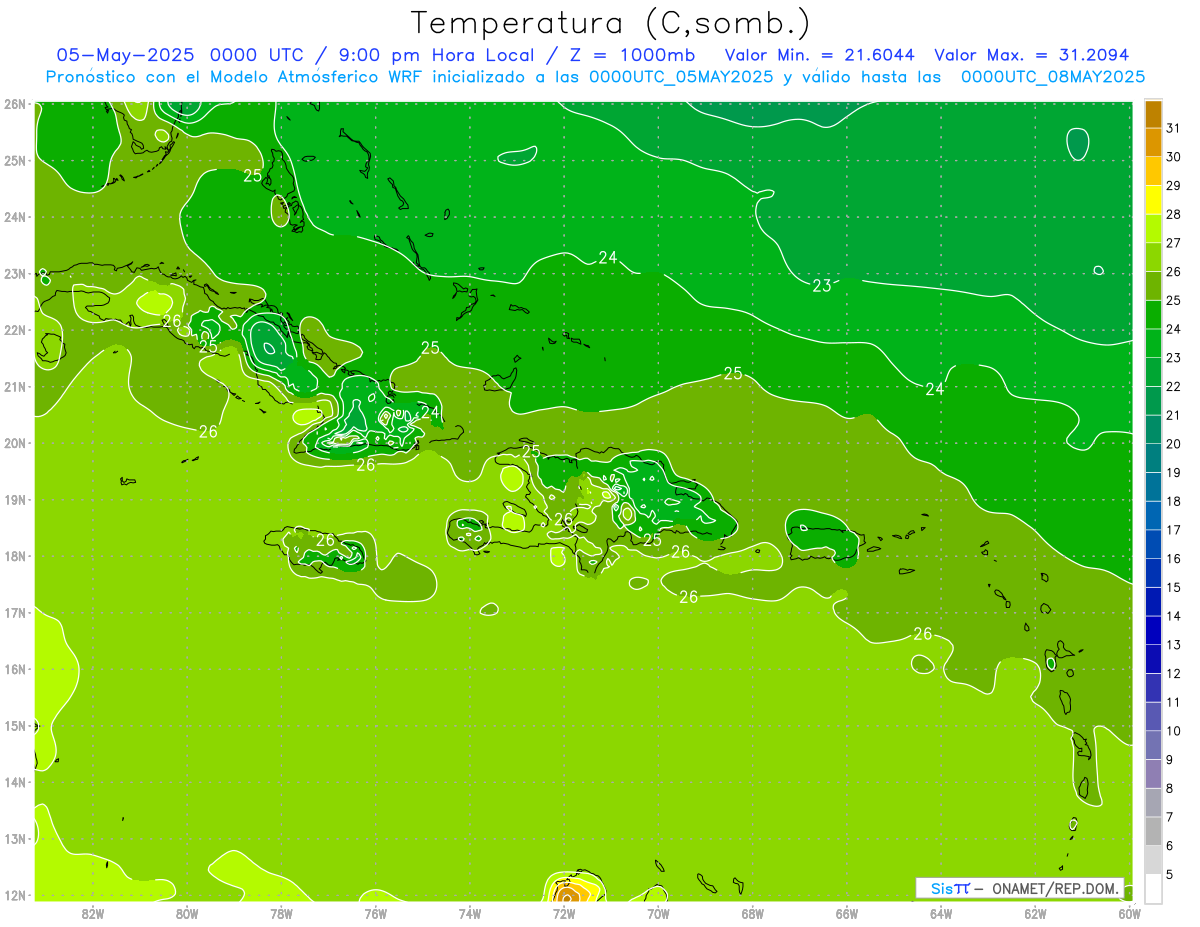Click the '60W' longitude axis label
1200x927 pixels.
tap(1130, 913)
